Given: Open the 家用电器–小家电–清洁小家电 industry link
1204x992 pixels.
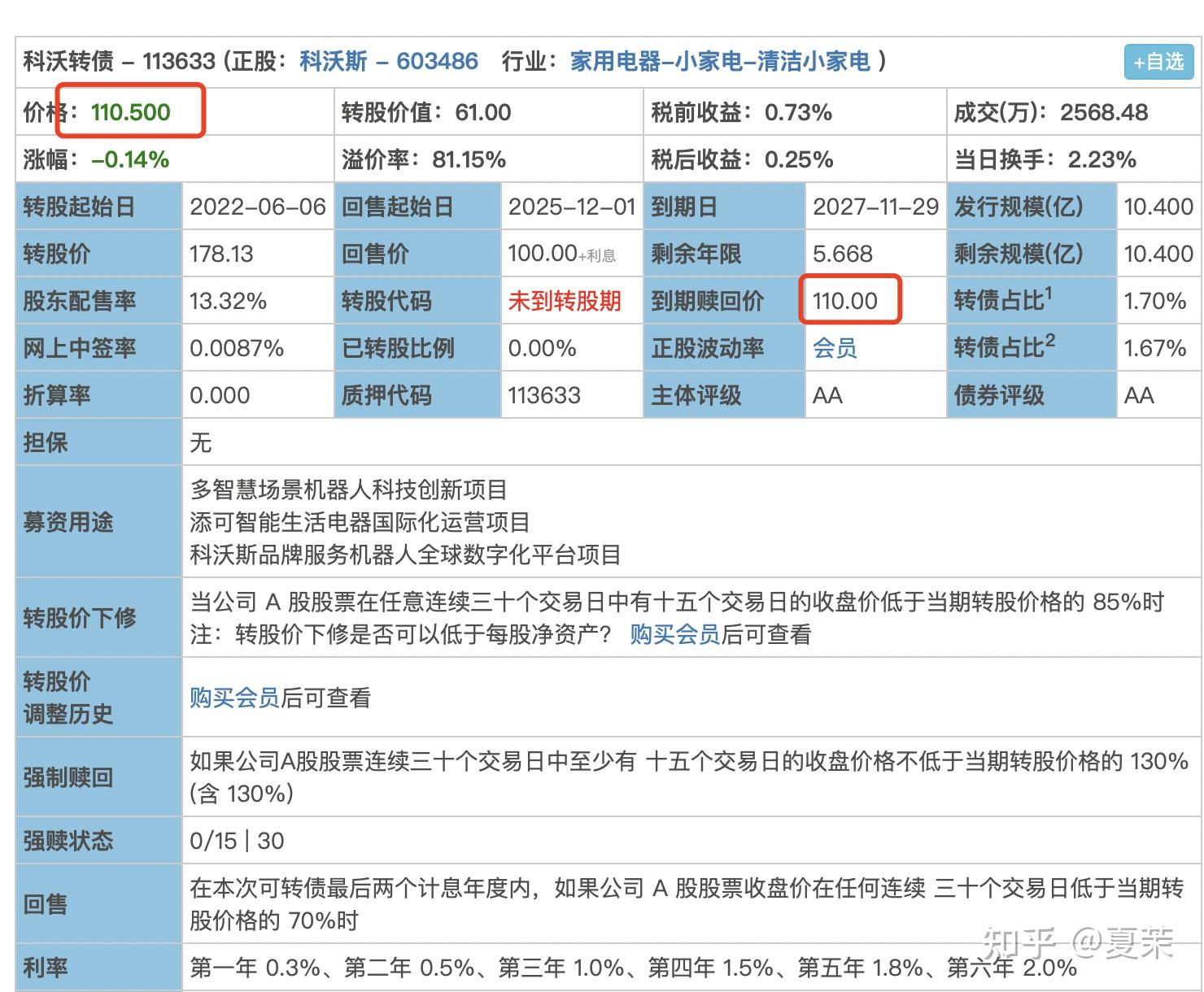Looking at the screenshot, I should pyautogui.click(x=720, y=61).
